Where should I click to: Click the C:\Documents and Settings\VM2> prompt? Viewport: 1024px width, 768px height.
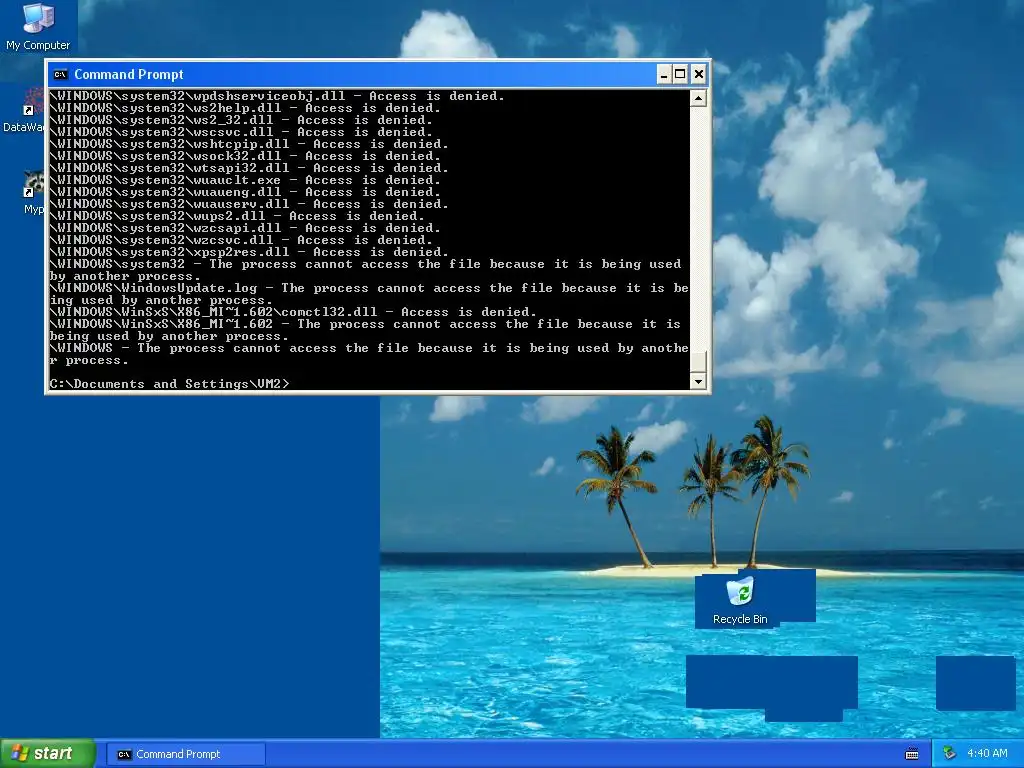[x=169, y=384]
